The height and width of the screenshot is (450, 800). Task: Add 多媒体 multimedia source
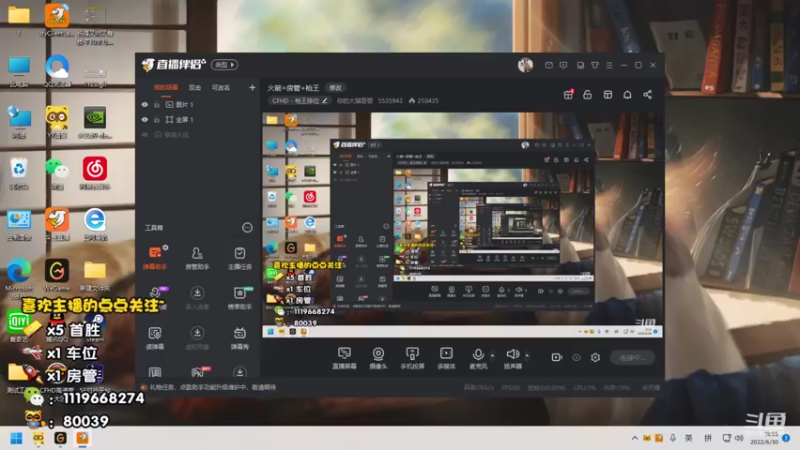coord(446,358)
